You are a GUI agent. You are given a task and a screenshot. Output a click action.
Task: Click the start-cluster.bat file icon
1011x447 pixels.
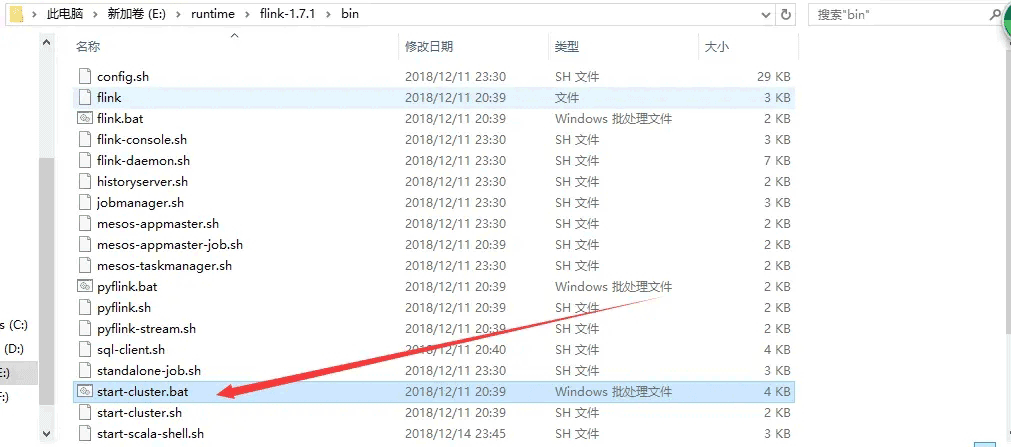click(x=85, y=391)
